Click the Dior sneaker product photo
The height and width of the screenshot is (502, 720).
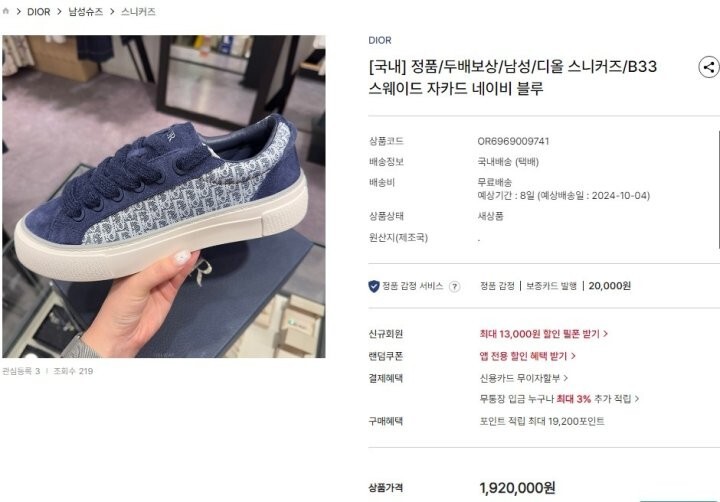(x=164, y=197)
